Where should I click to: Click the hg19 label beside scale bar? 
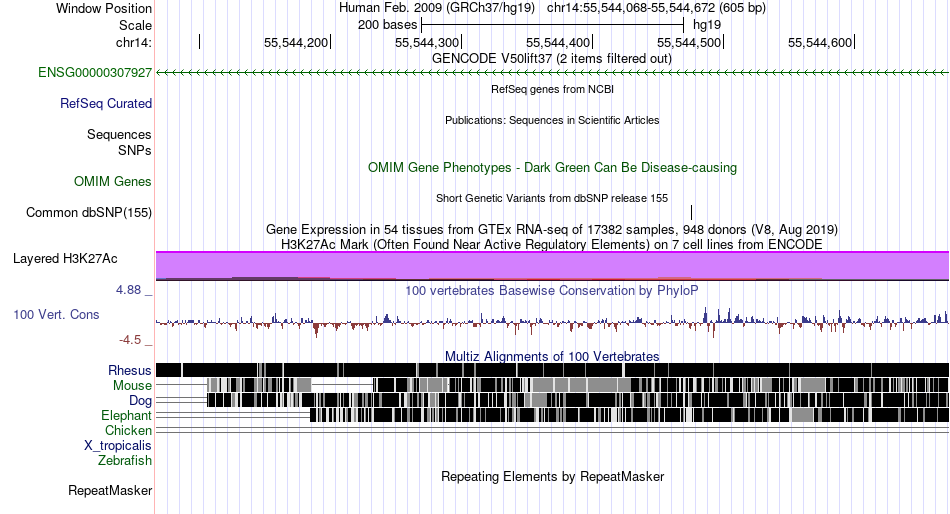(x=706, y=25)
